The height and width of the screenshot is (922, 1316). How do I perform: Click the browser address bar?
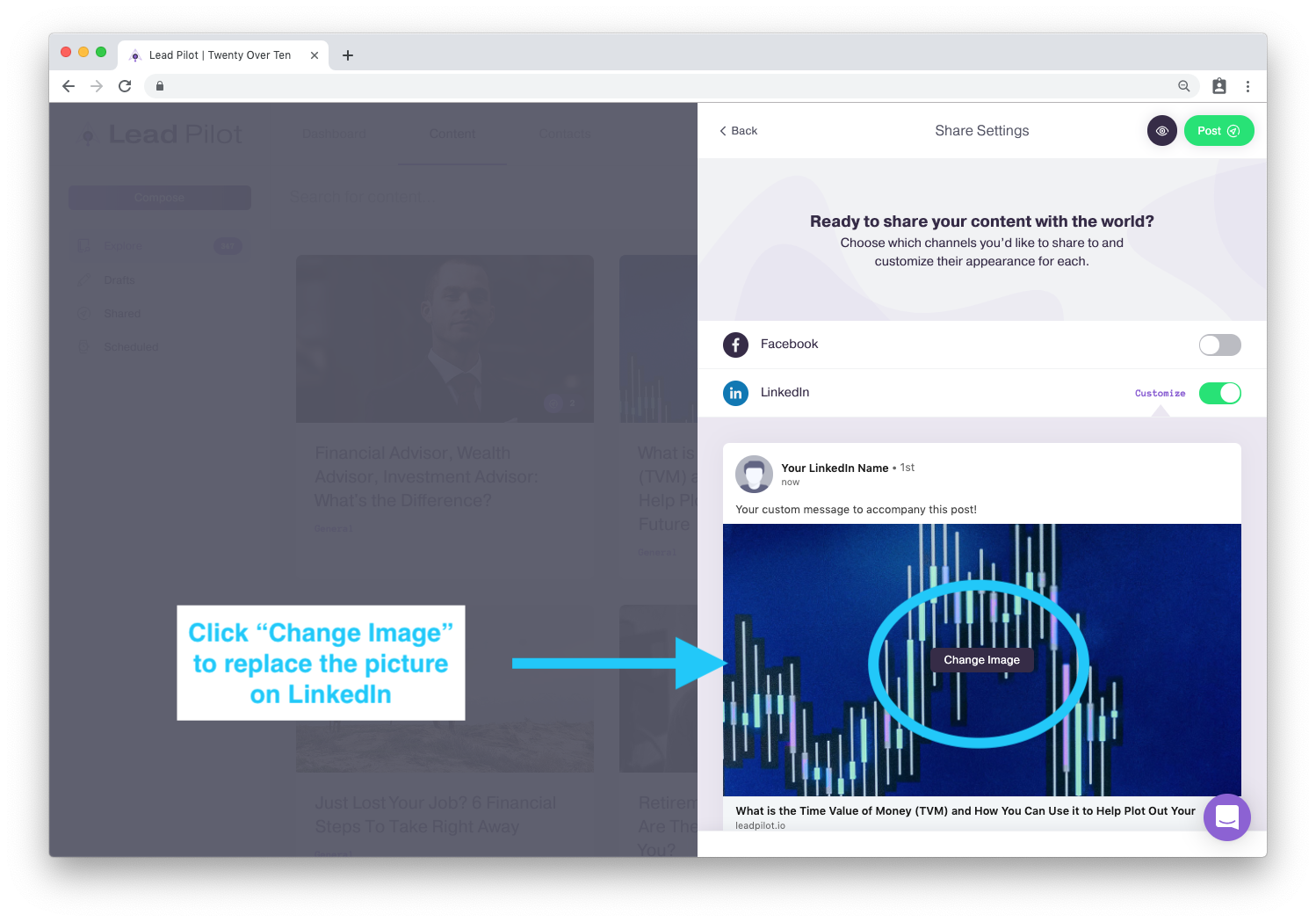point(668,86)
